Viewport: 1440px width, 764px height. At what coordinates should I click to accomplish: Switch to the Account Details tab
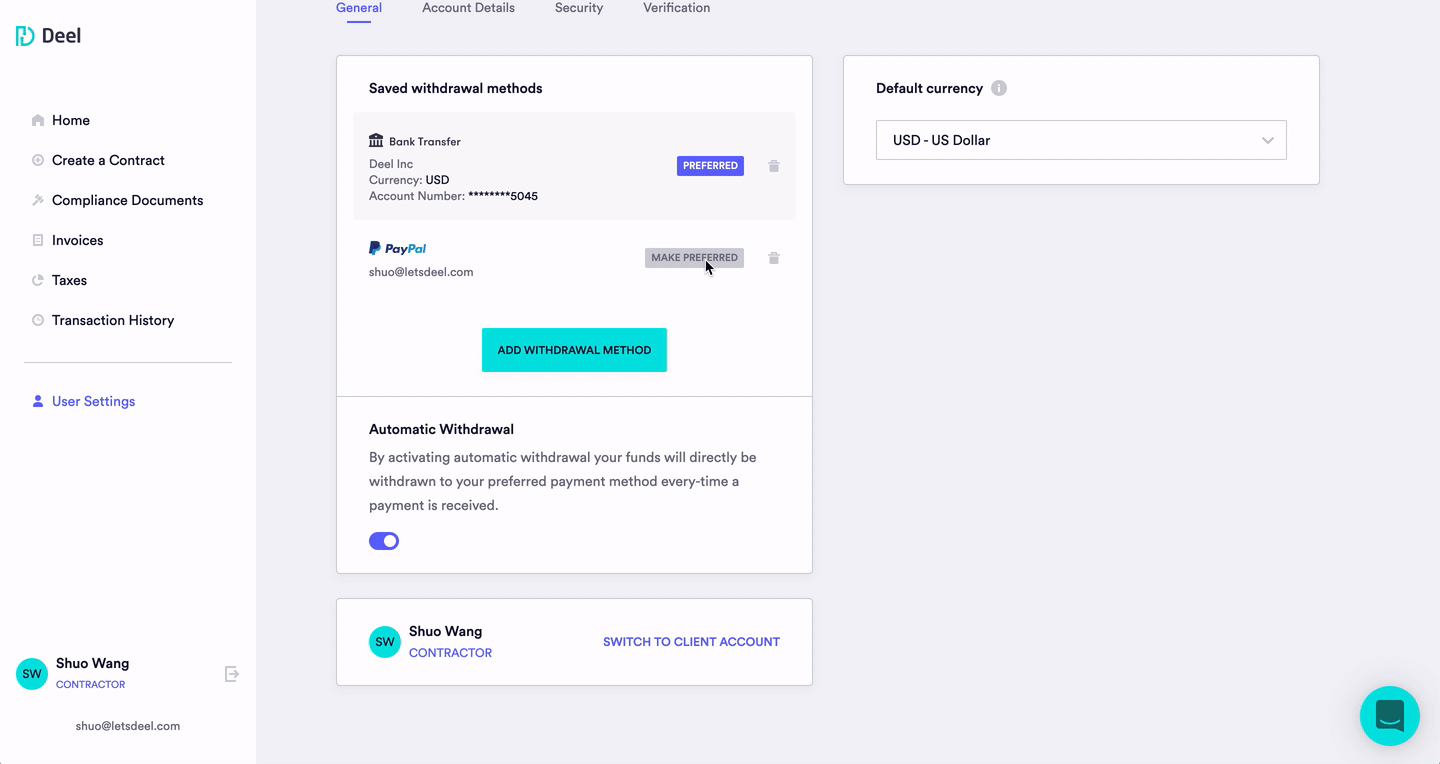pos(468,8)
